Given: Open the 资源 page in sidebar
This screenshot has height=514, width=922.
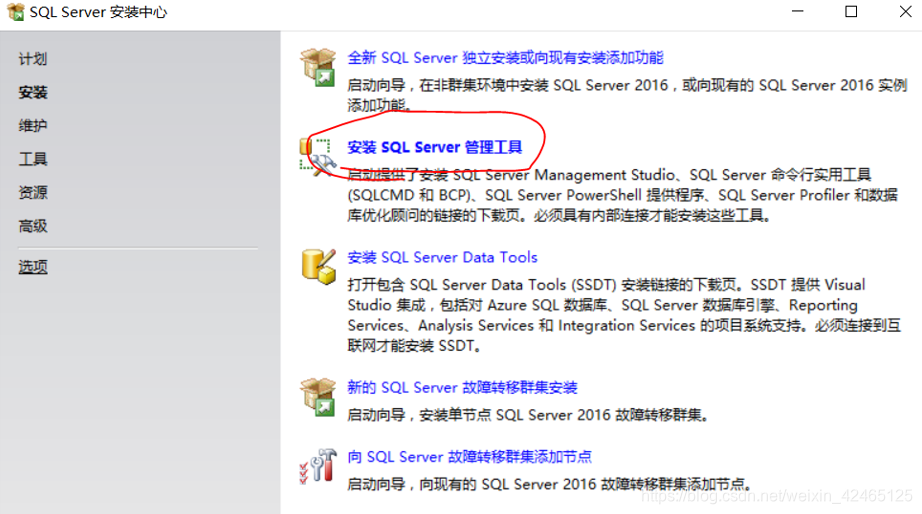Looking at the screenshot, I should (x=32, y=192).
